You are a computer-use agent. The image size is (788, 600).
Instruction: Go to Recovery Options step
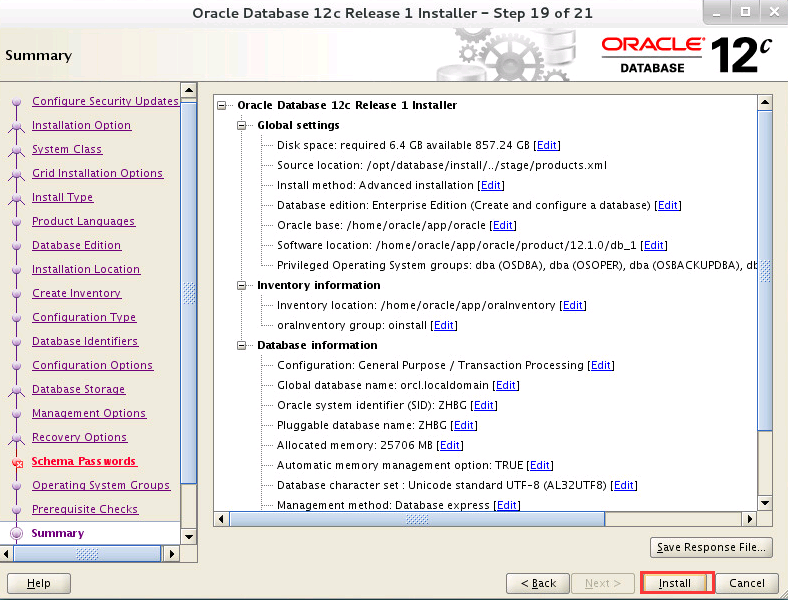pos(79,437)
